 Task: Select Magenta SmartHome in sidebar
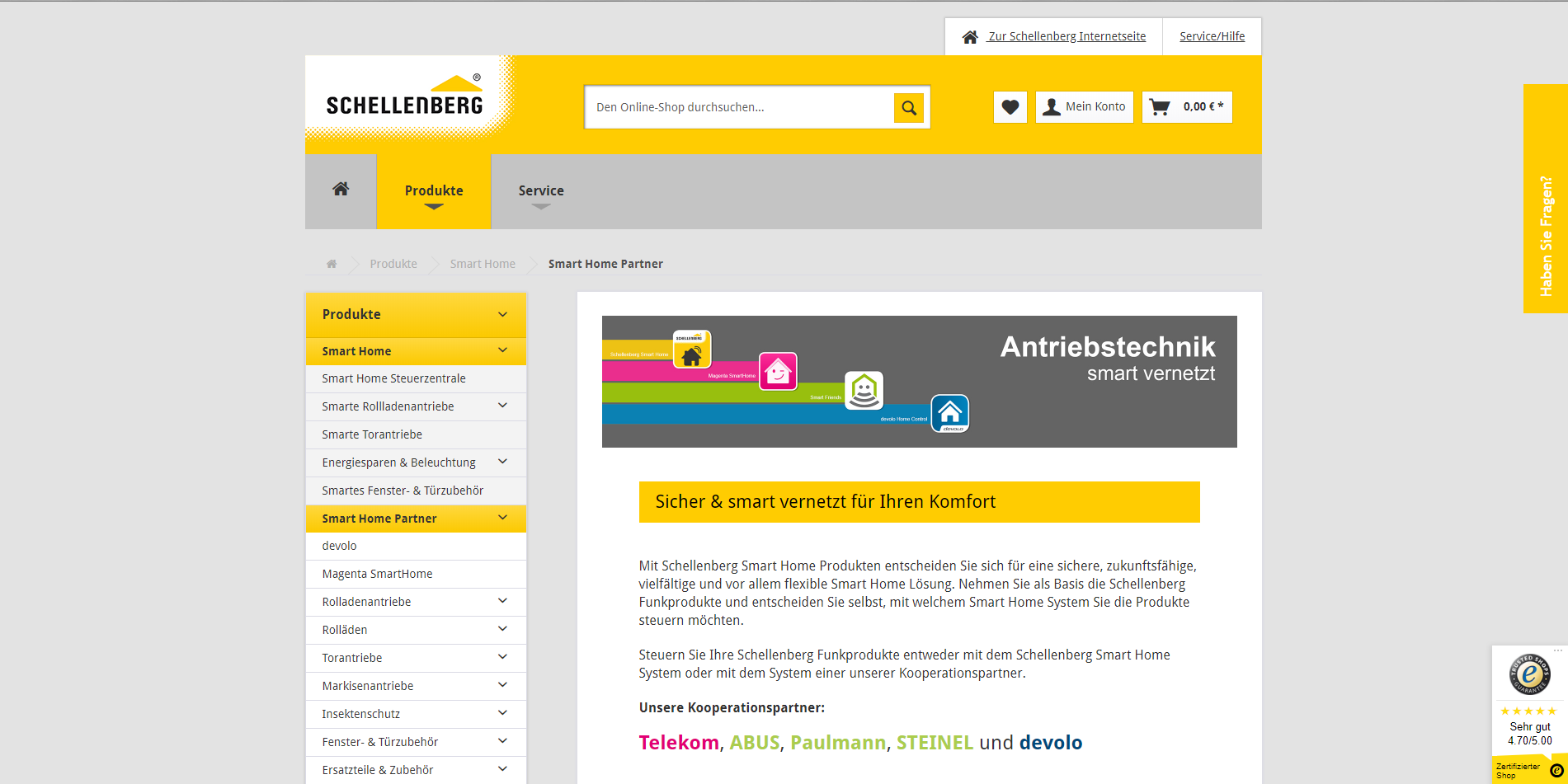[416, 574]
